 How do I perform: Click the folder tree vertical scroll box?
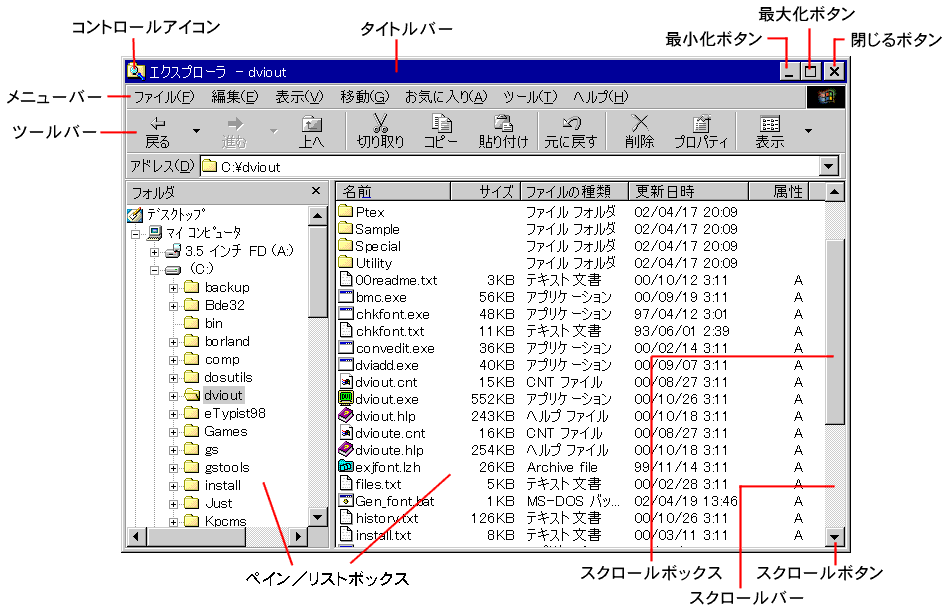click(x=318, y=271)
